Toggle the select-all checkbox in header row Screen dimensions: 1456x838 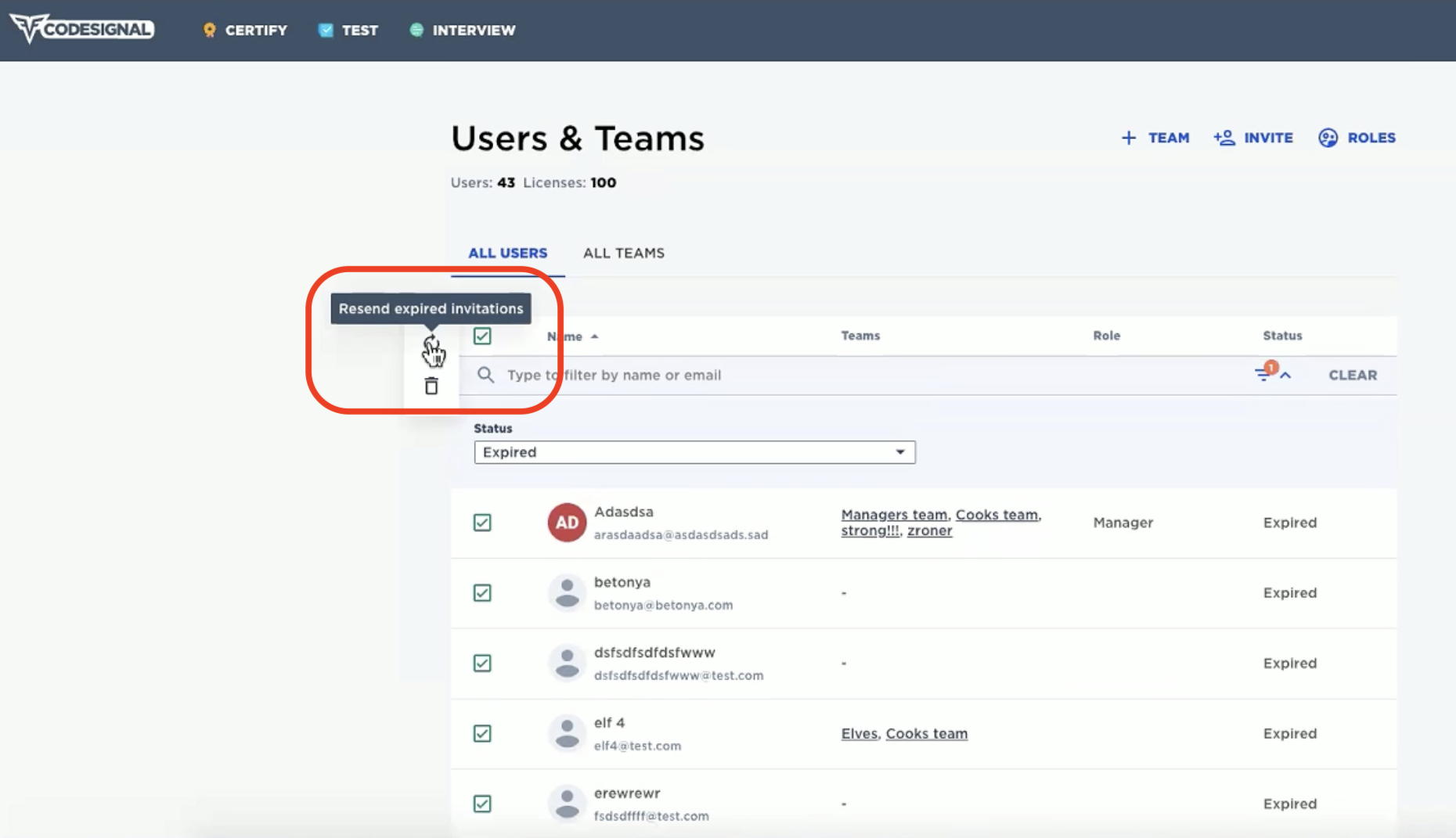482,336
